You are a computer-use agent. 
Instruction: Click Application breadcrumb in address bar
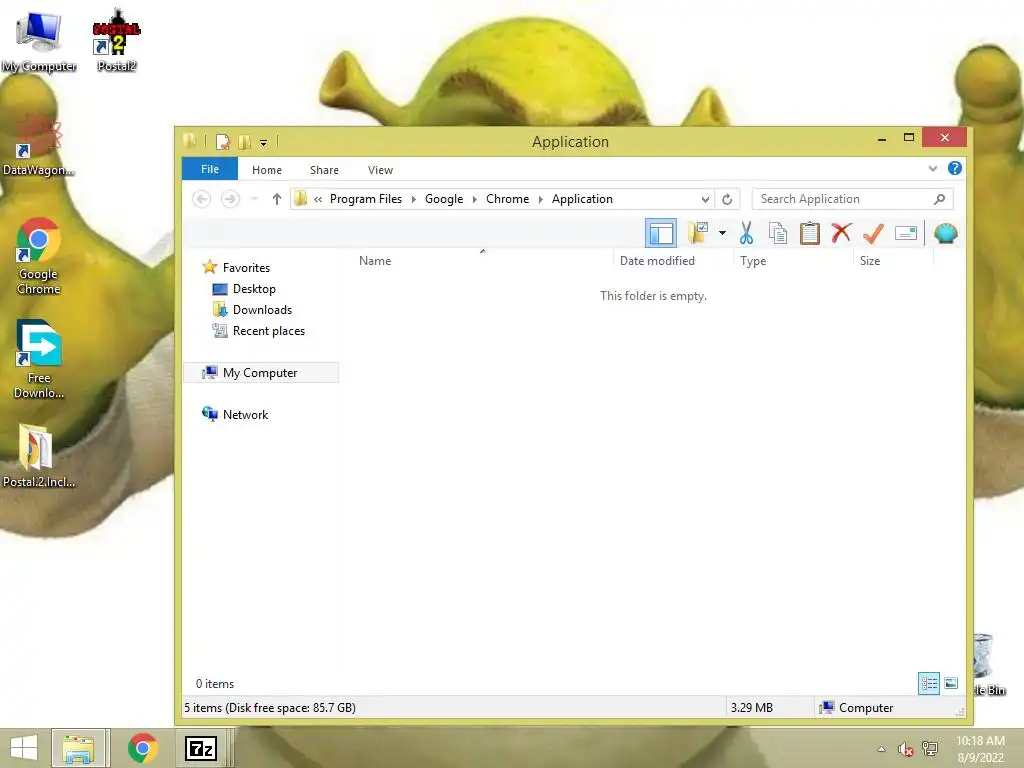[582, 199]
